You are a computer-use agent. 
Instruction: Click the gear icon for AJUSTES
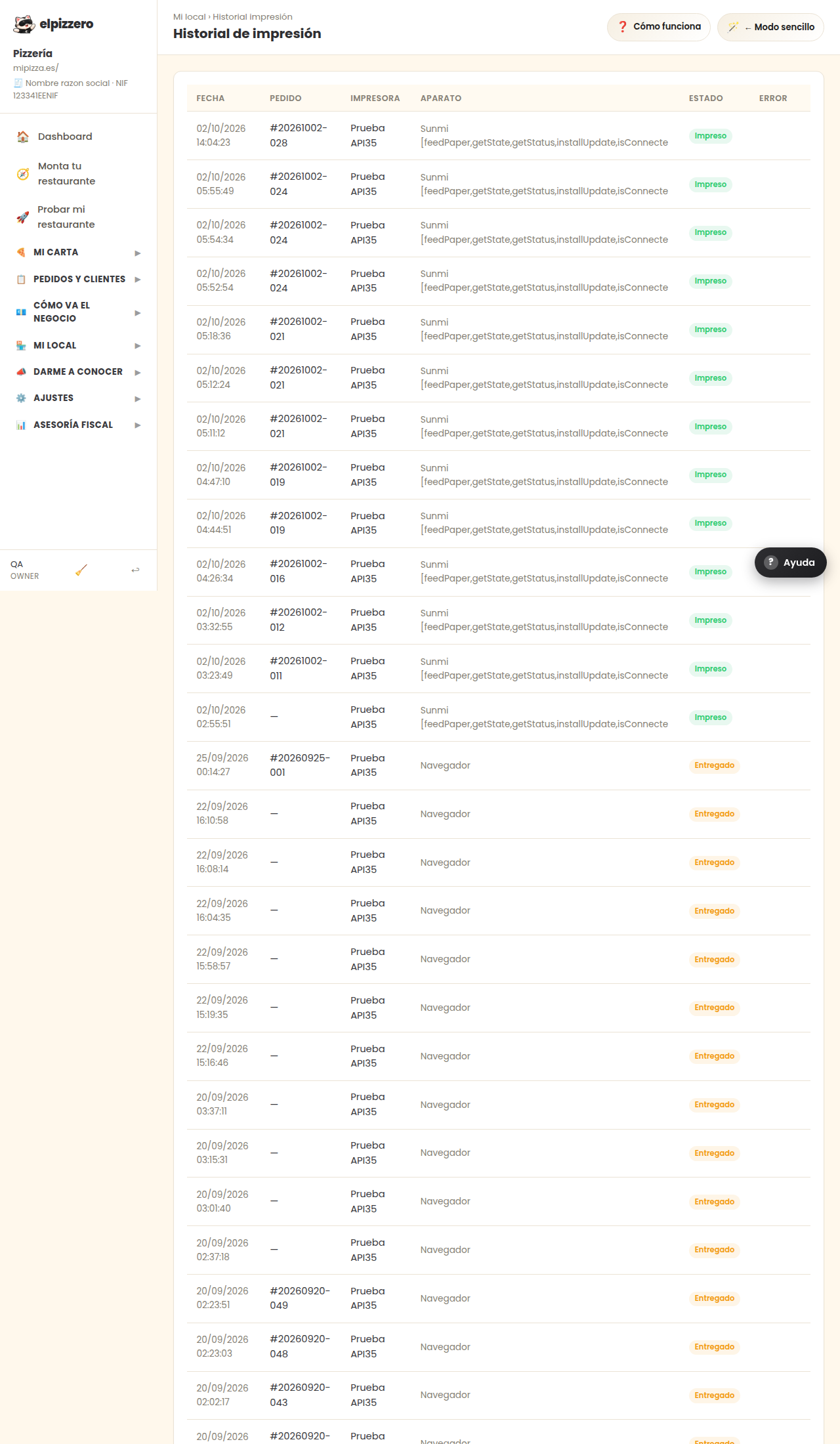pos(21,398)
